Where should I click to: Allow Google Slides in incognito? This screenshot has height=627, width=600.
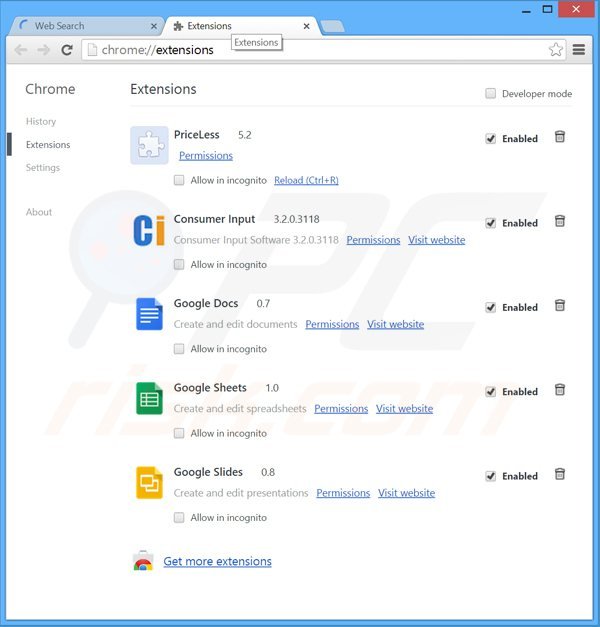tap(179, 517)
